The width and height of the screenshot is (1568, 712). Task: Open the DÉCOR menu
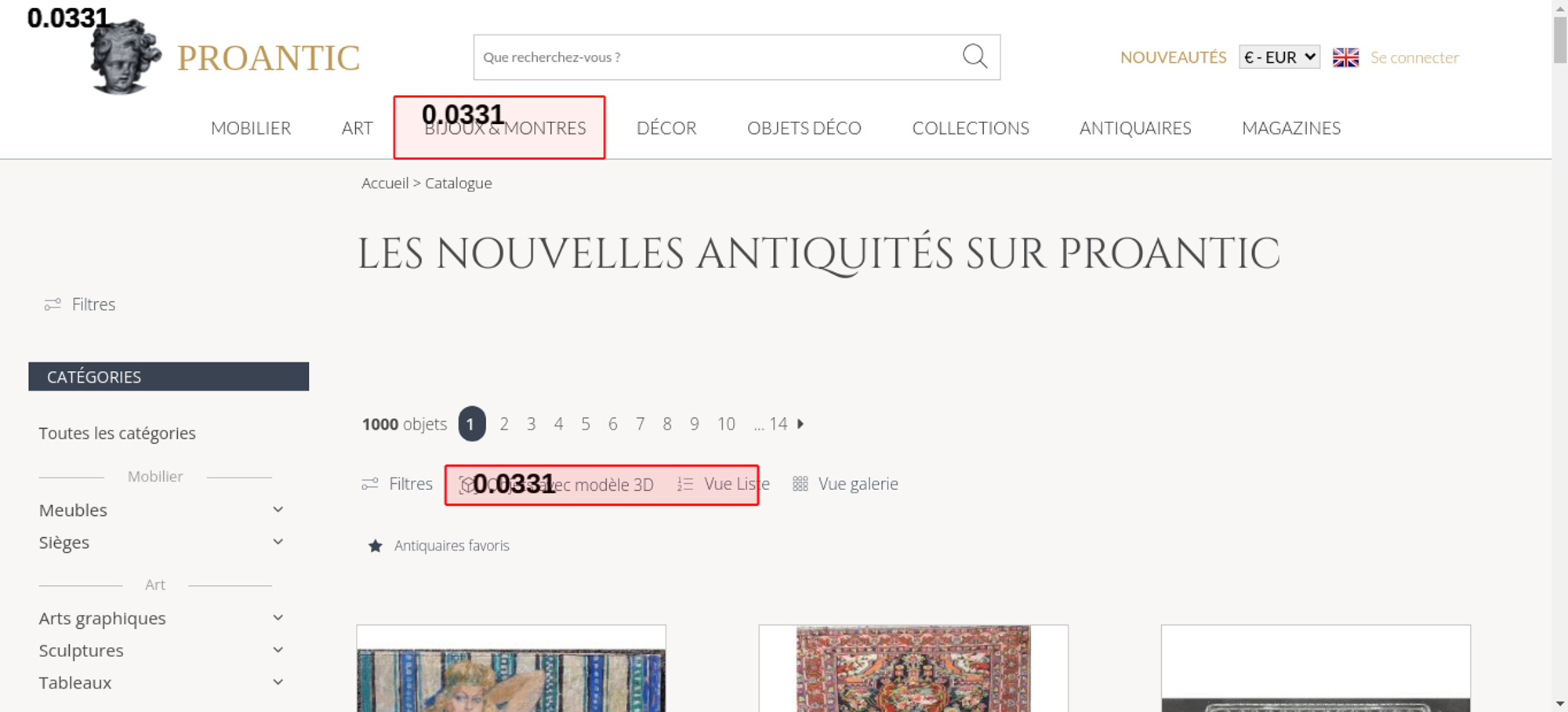coord(666,128)
